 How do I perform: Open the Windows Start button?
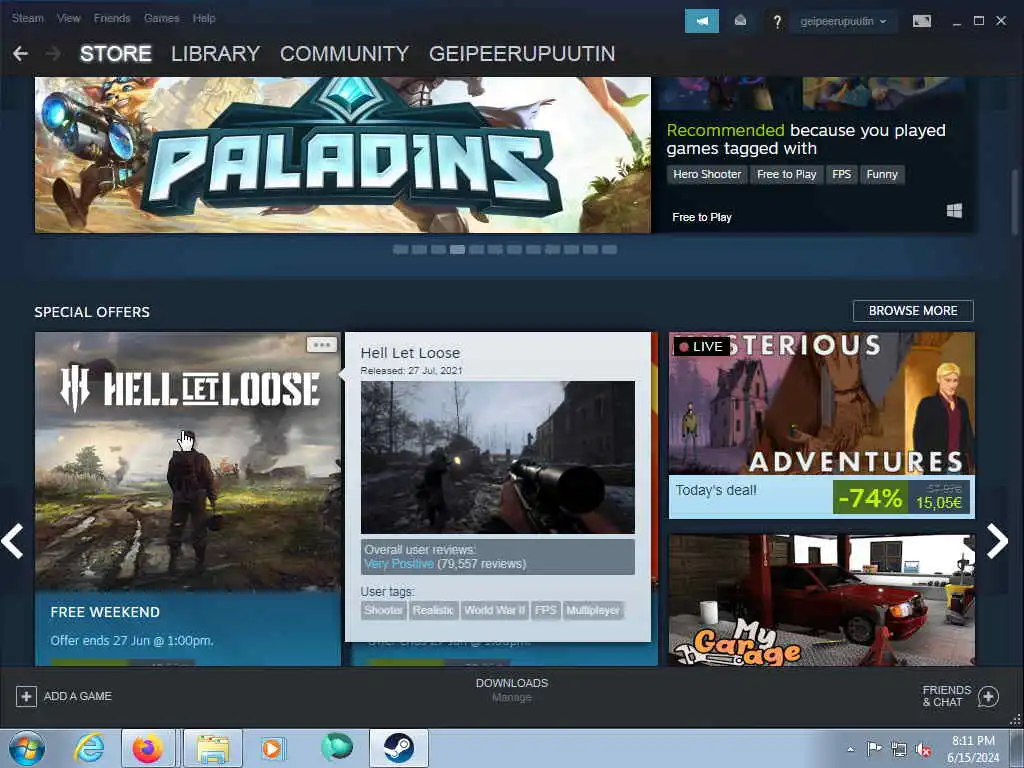click(27, 748)
